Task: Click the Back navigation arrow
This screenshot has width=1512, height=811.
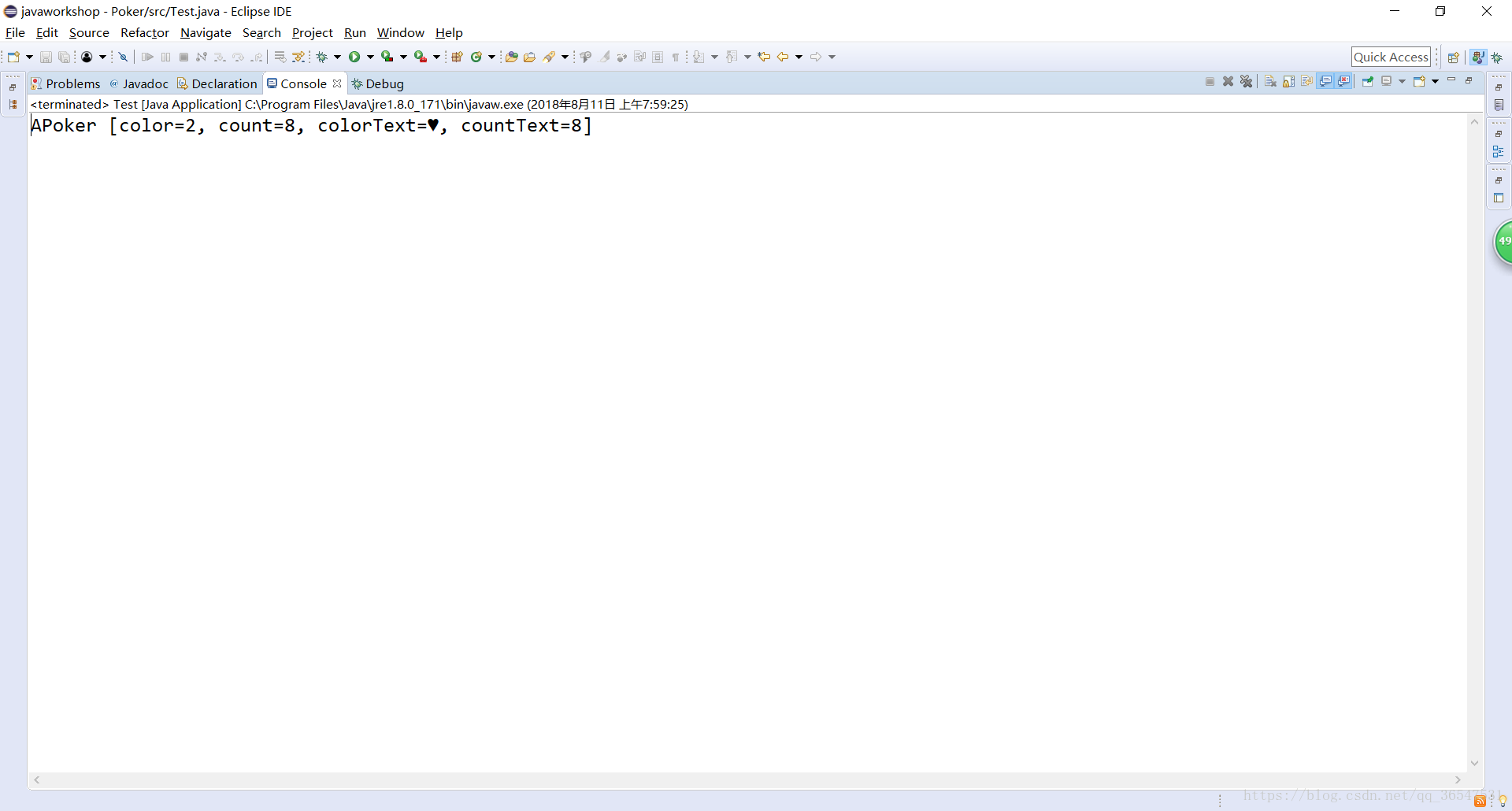Action: click(783, 57)
